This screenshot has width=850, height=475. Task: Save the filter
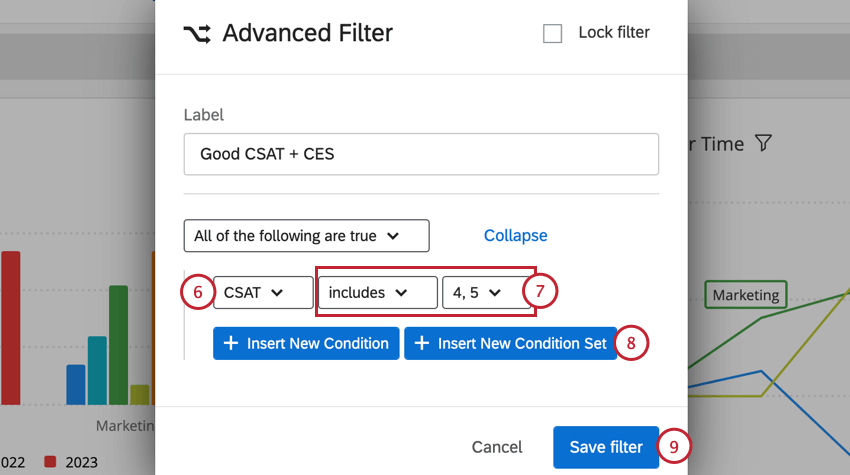[605, 447]
